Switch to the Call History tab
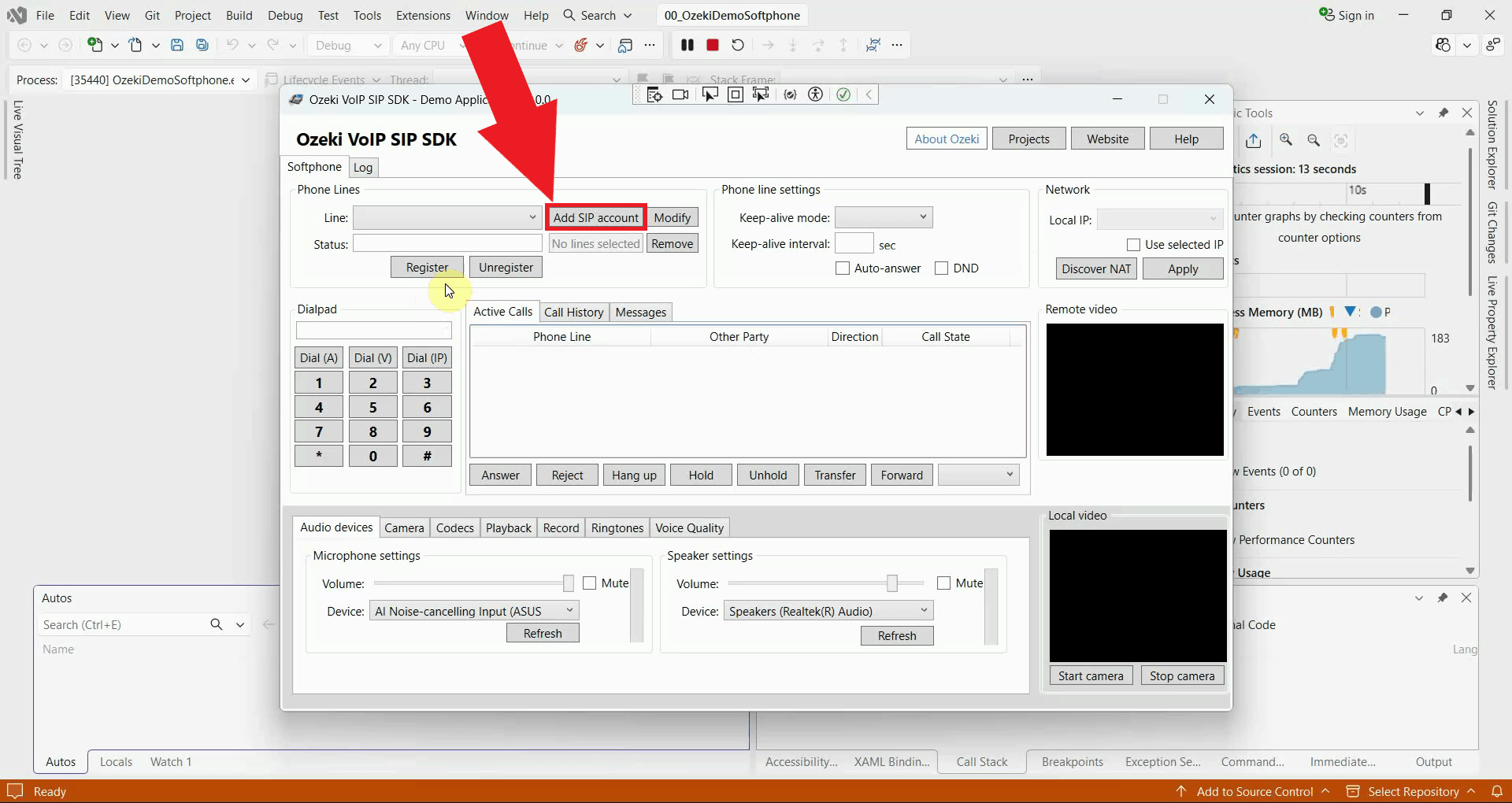 (x=573, y=313)
